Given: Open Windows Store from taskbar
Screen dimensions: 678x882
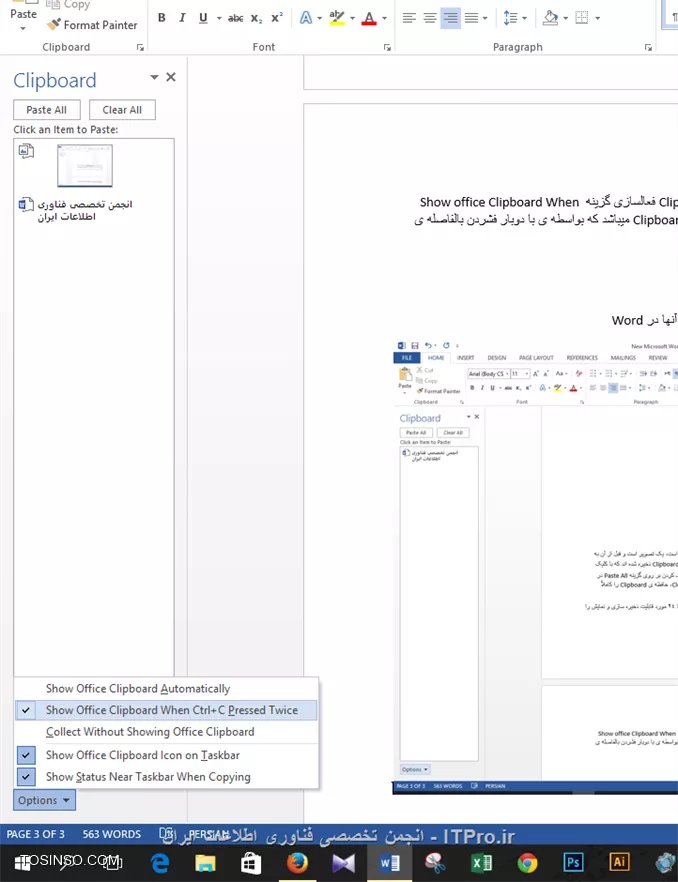Looking at the screenshot, I should [251, 863].
